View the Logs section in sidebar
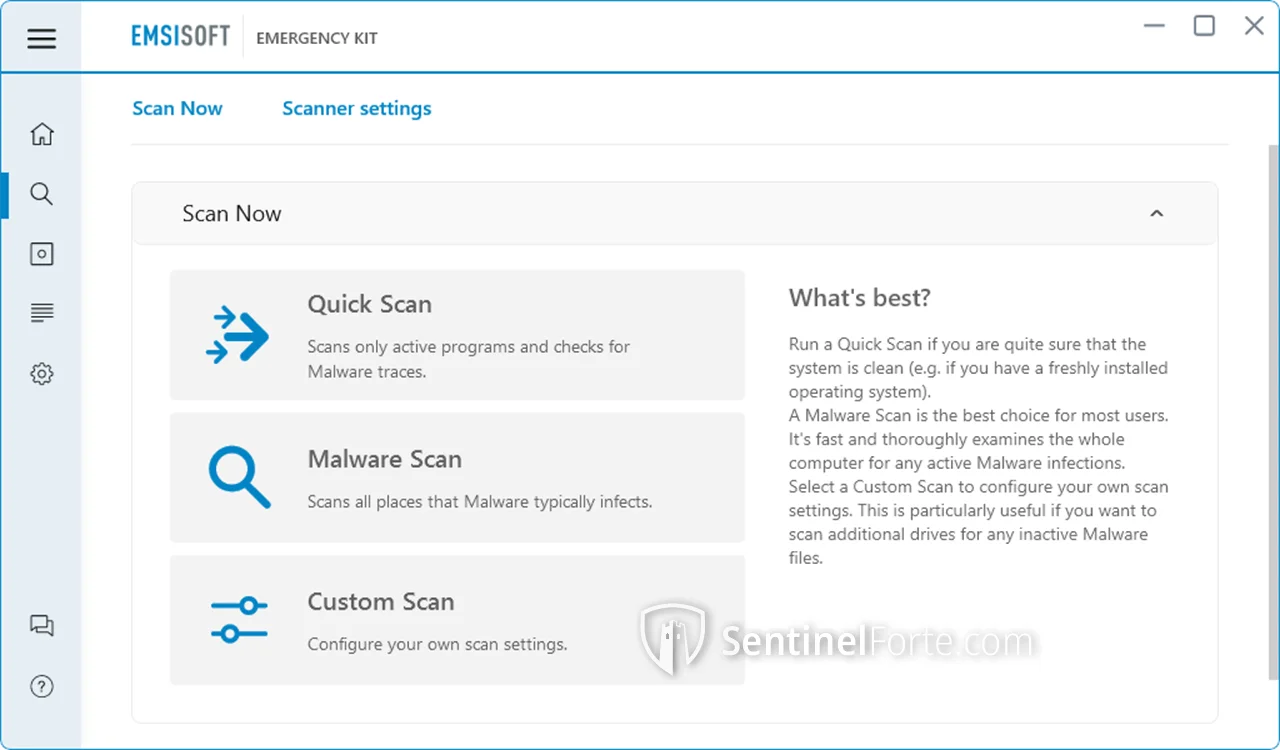Viewport: 1280px width, 750px height. (x=41, y=314)
